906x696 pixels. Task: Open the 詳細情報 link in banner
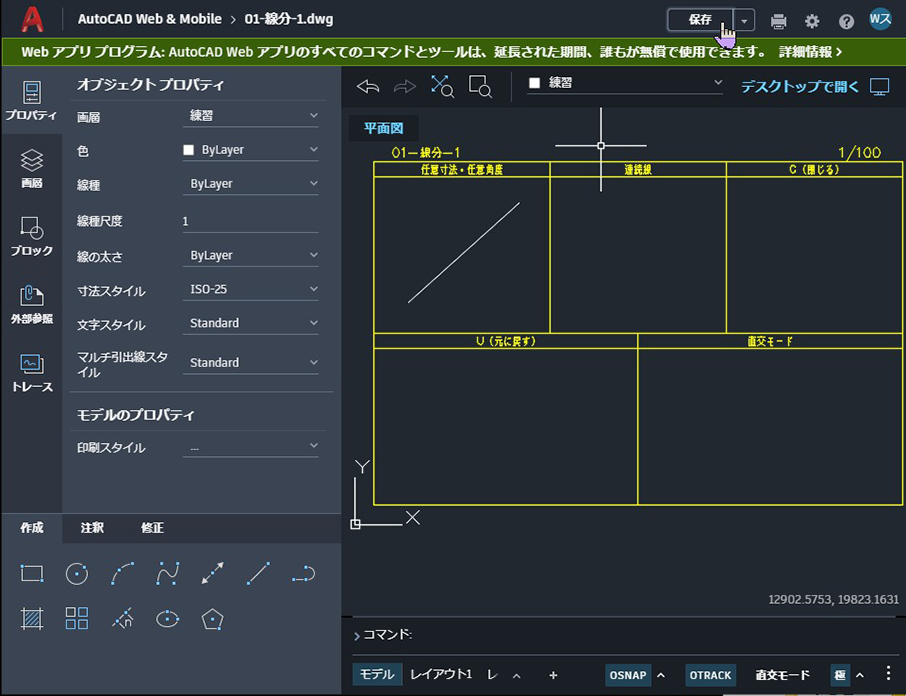pos(810,52)
